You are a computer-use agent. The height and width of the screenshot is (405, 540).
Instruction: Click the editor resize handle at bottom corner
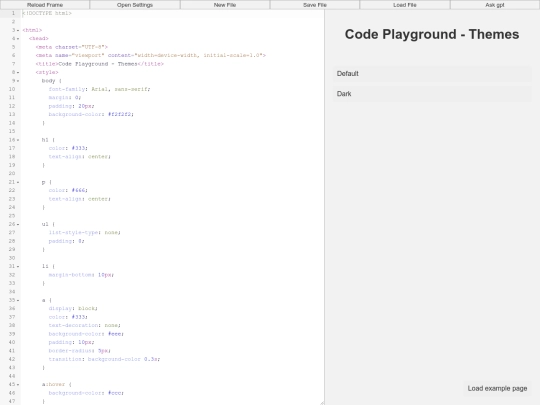click(x=322, y=403)
